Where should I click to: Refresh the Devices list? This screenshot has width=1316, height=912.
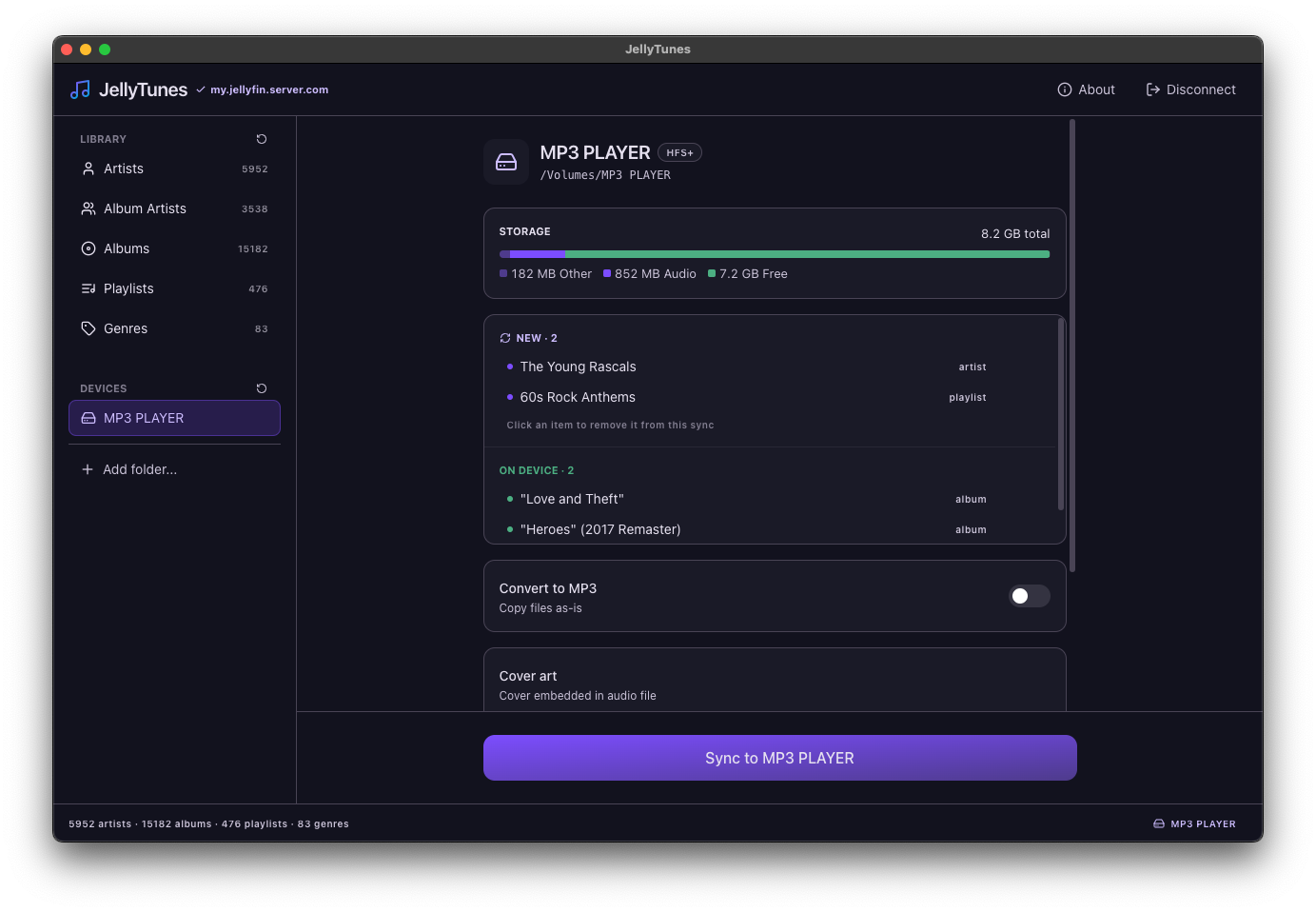(262, 388)
